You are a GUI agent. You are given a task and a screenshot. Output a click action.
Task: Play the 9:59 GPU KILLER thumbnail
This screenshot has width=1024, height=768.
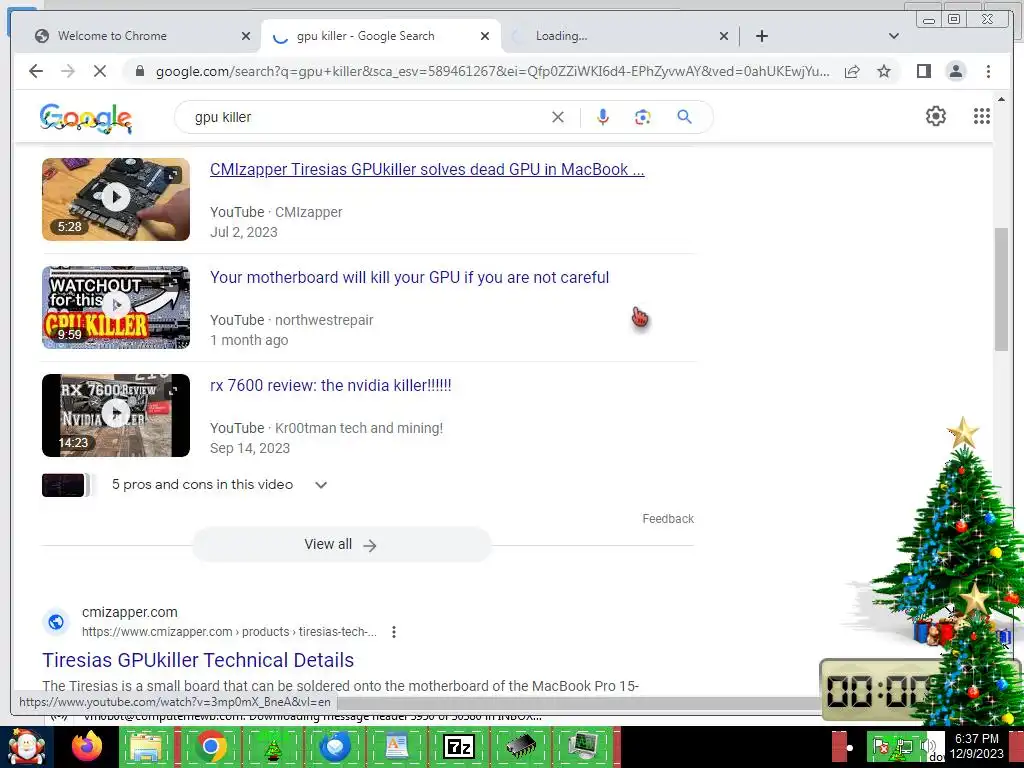pos(116,307)
